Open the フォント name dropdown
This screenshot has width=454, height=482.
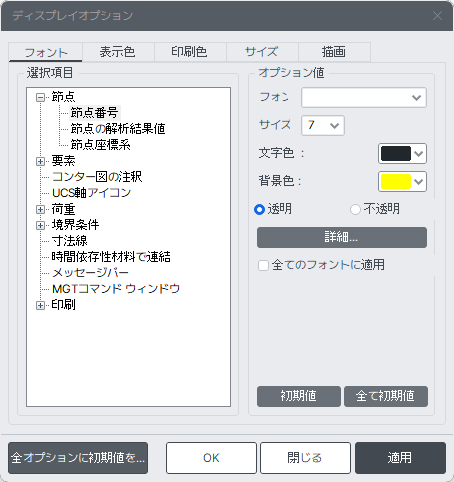364,98
